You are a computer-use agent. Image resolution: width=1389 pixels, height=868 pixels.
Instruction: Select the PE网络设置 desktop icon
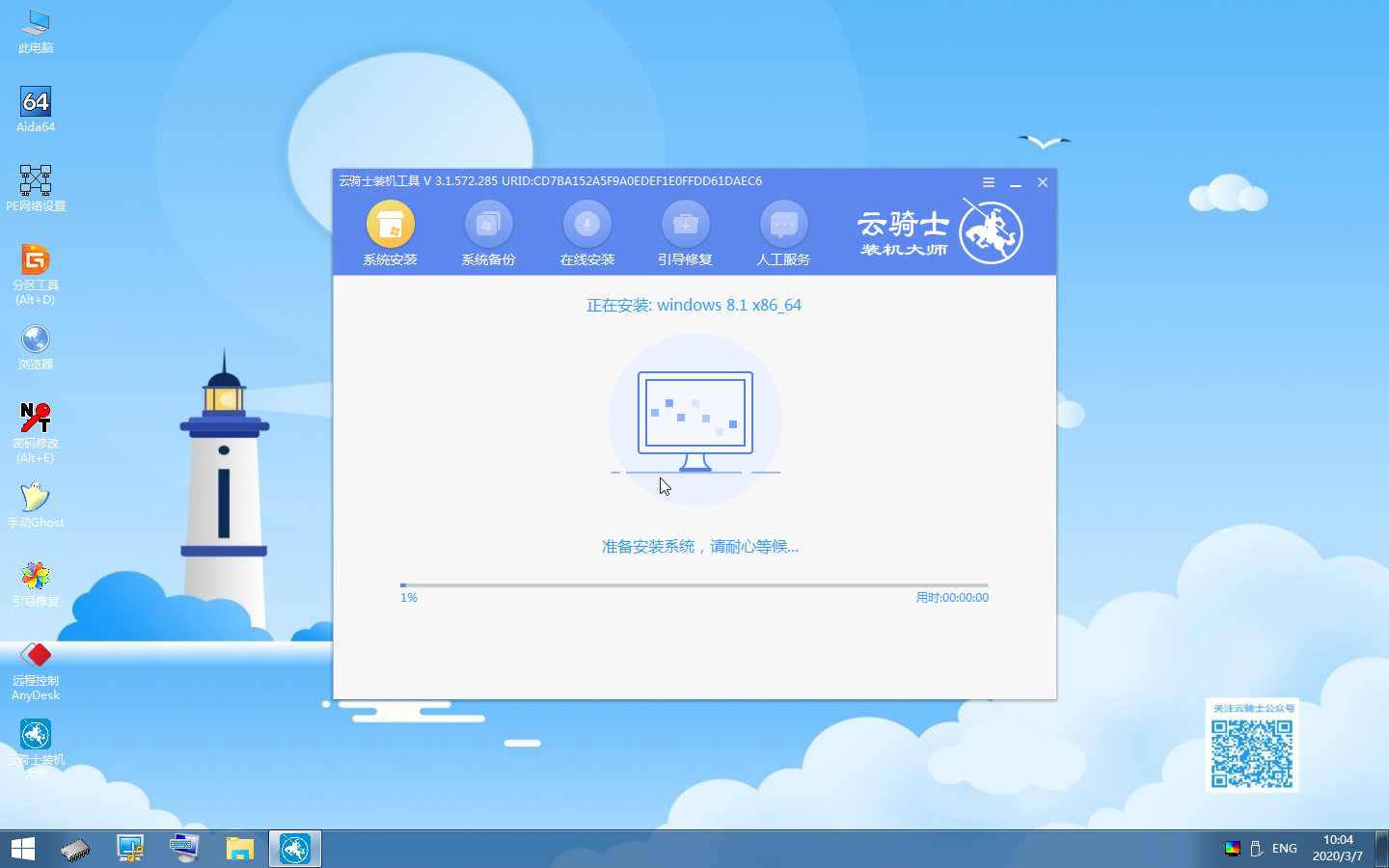(x=36, y=188)
